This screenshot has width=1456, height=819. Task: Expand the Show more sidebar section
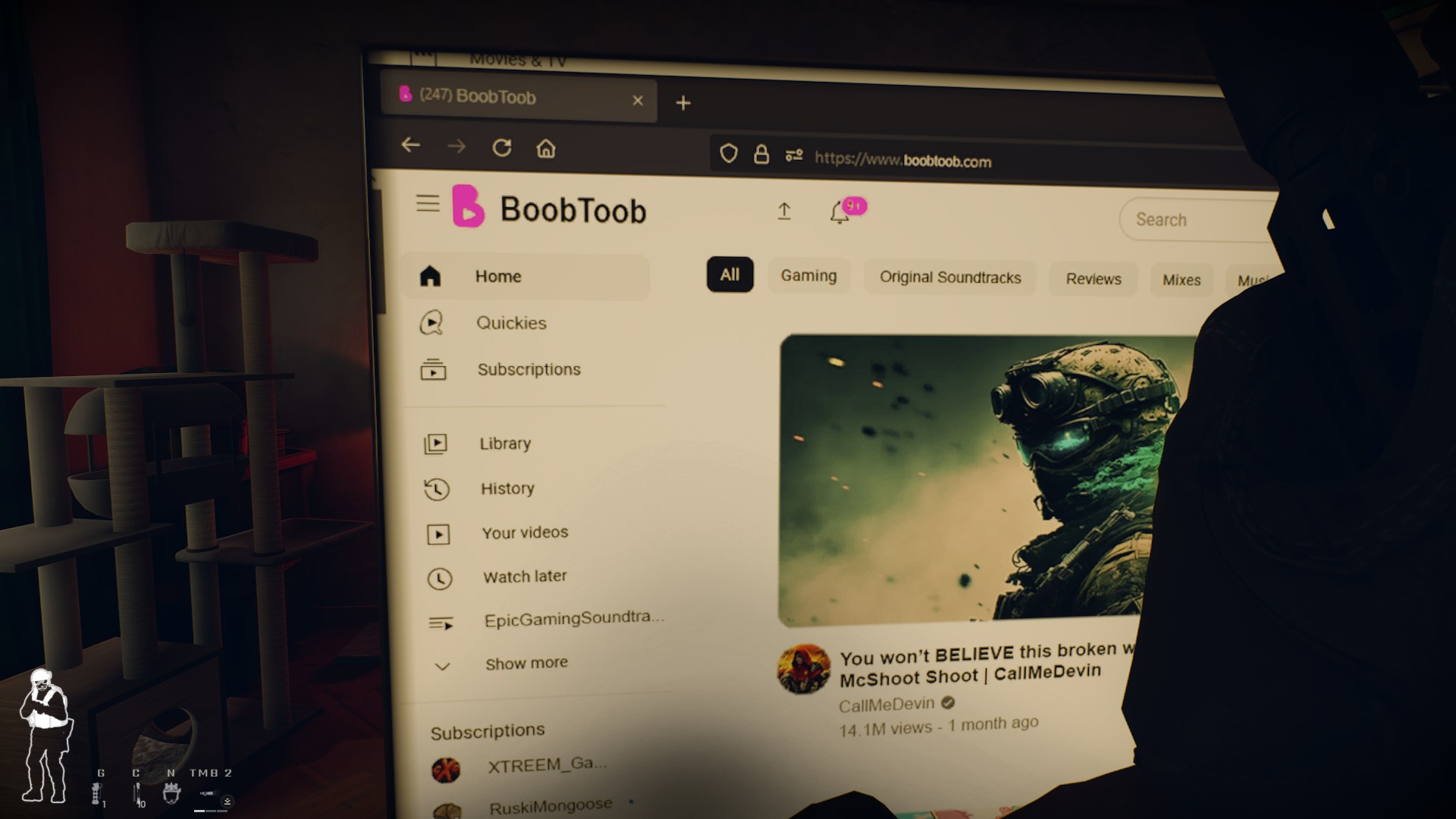pyautogui.click(x=526, y=664)
